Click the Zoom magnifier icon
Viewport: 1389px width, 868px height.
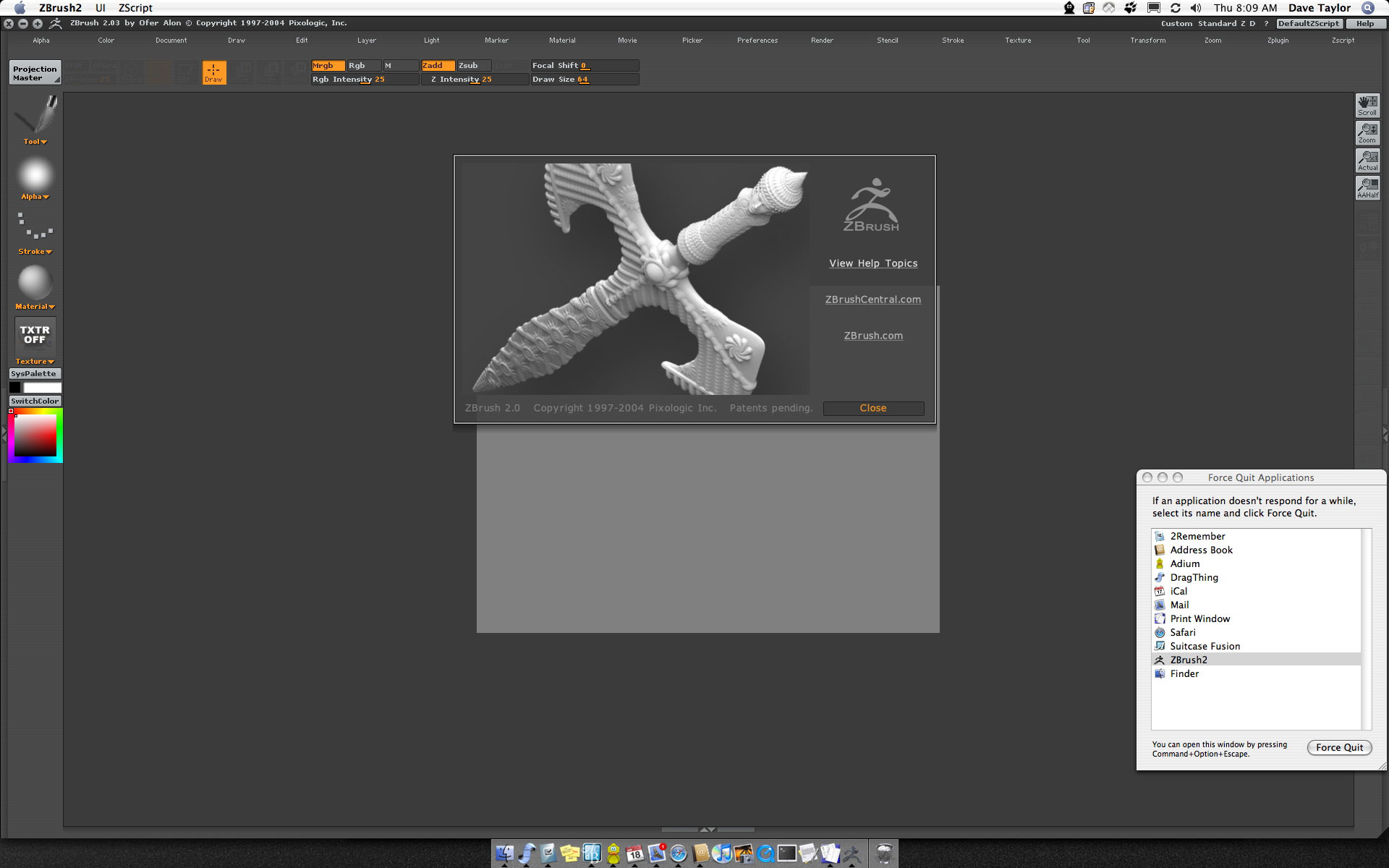coord(1367,133)
